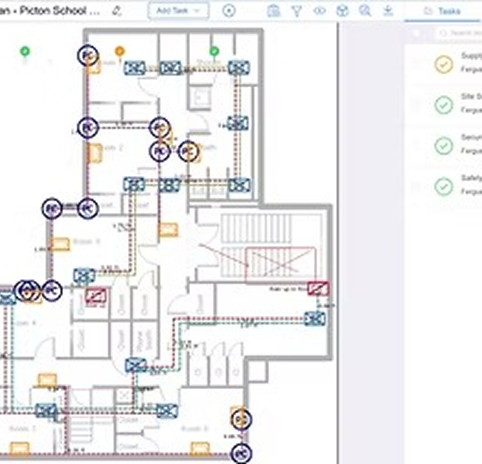
Task: Open the filter funnel tool
Action: (x=296, y=11)
